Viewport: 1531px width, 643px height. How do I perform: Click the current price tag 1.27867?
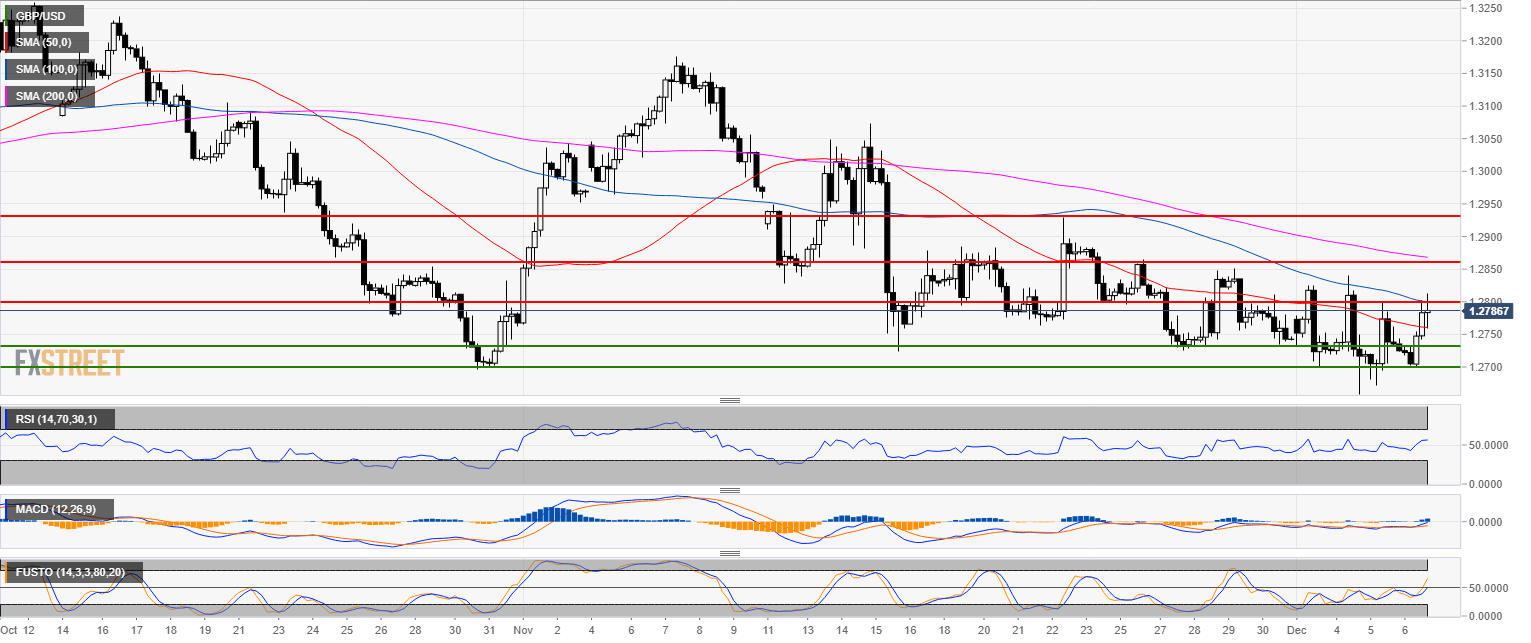[x=1490, y=311]
